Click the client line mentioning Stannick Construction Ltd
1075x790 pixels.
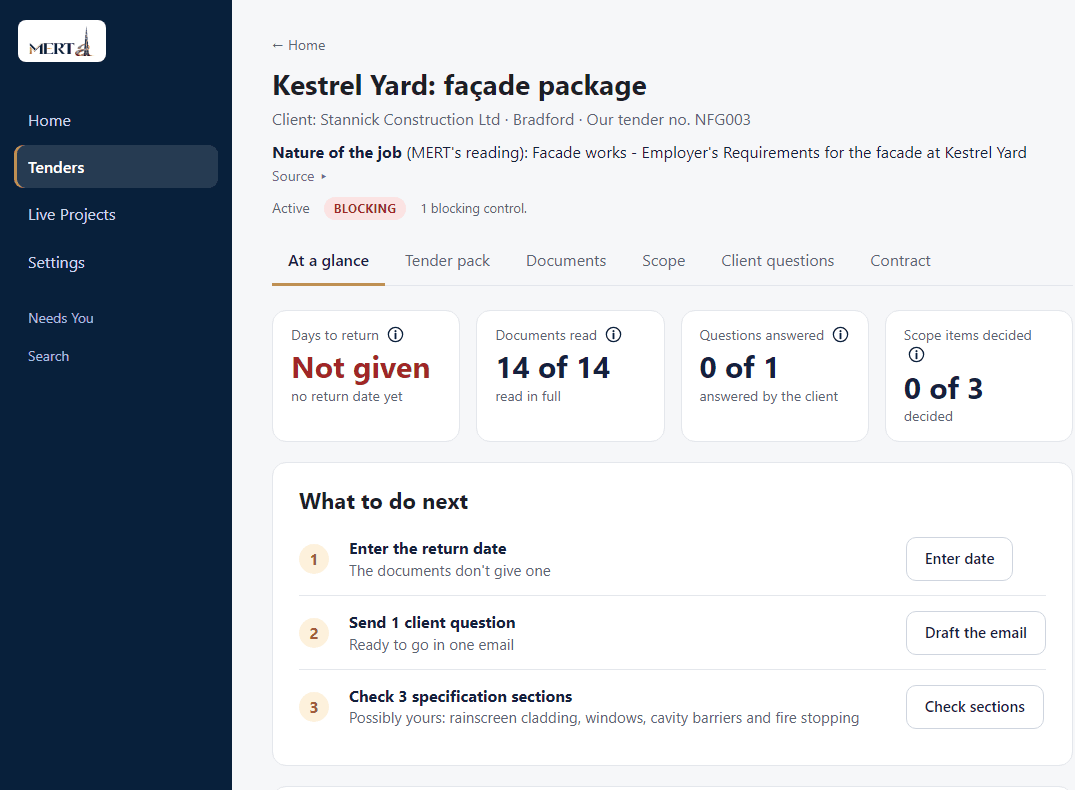click(511, 120)
